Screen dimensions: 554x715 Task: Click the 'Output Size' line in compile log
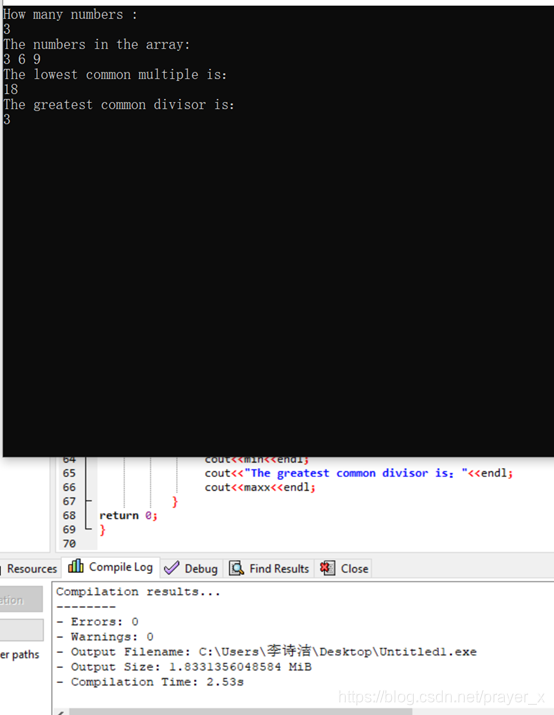coord(184,667)
